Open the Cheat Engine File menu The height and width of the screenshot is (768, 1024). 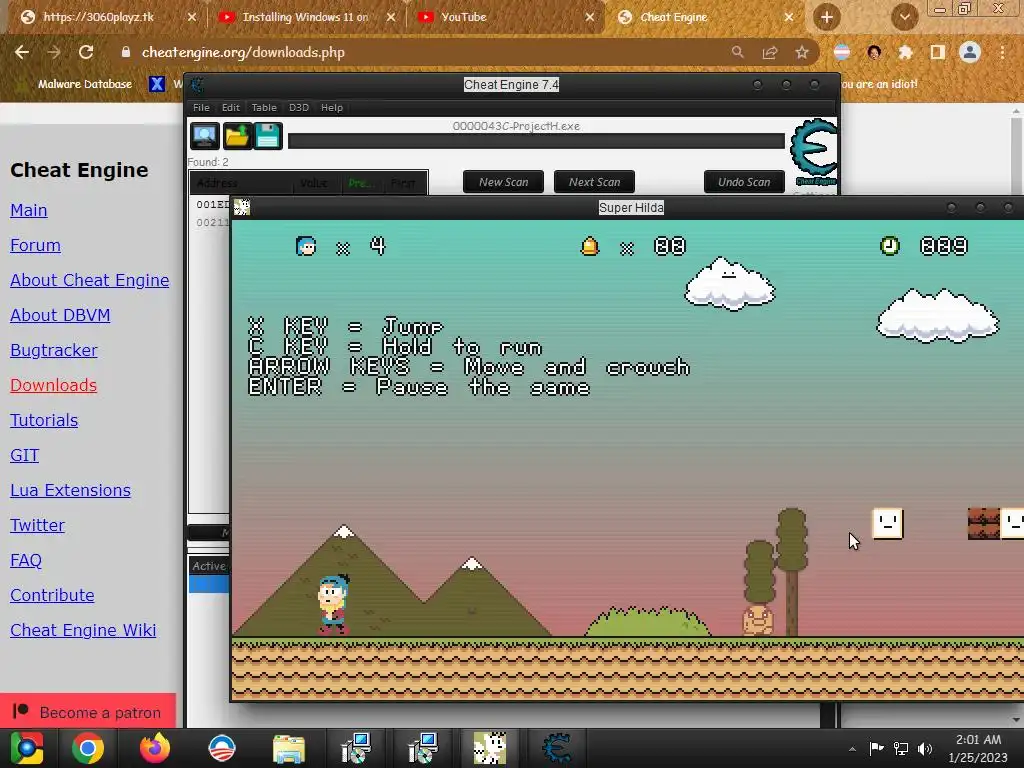point(201,108)
